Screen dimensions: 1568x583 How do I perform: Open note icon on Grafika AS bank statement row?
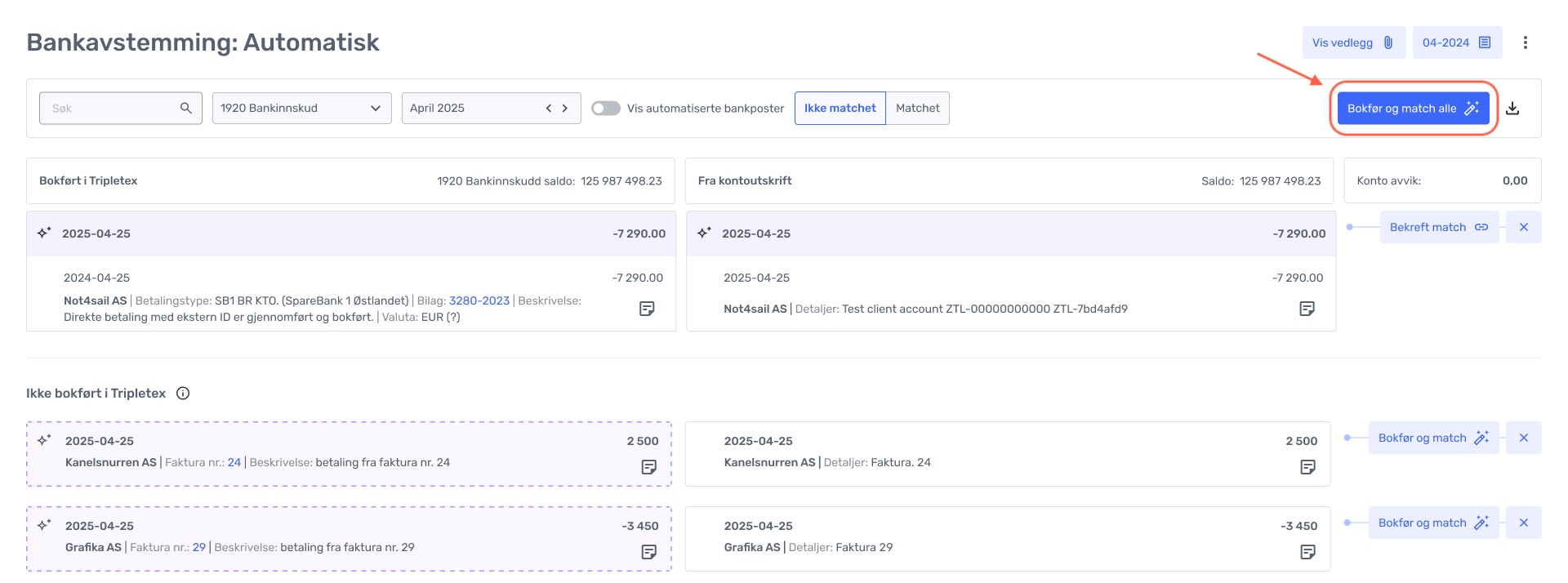(1307, 552)
